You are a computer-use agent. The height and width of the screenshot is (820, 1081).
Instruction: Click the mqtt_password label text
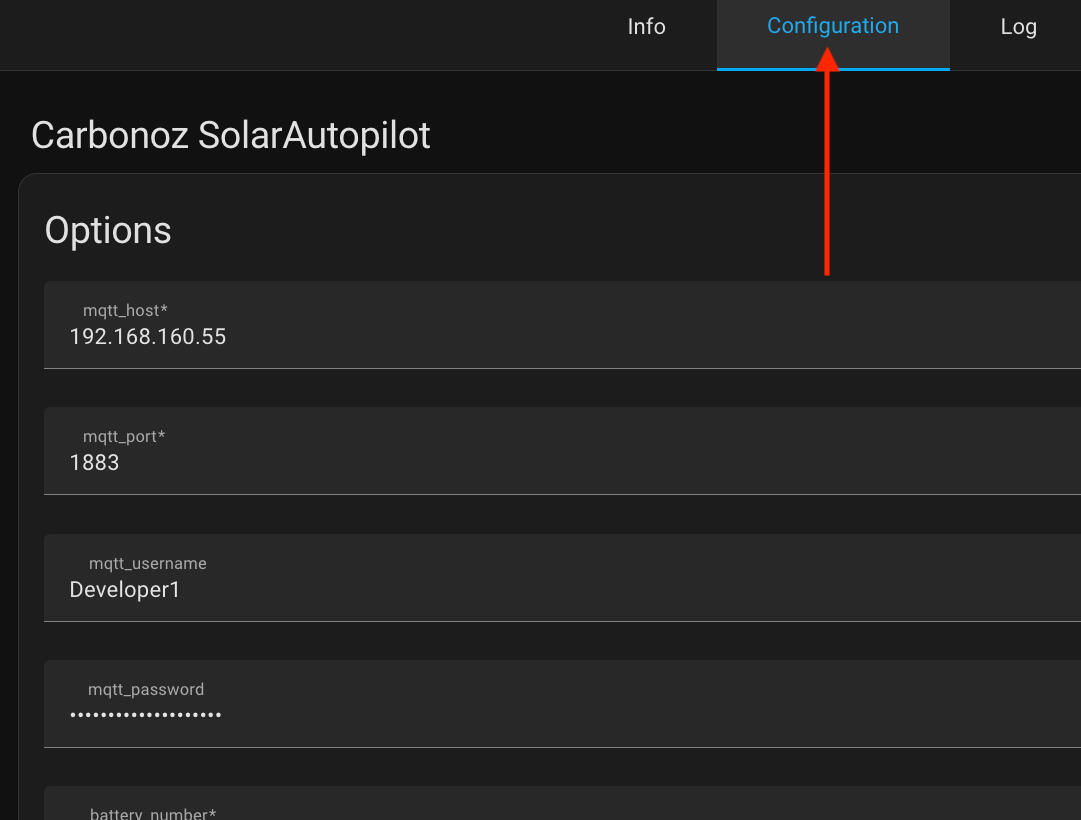pos(146,690)
